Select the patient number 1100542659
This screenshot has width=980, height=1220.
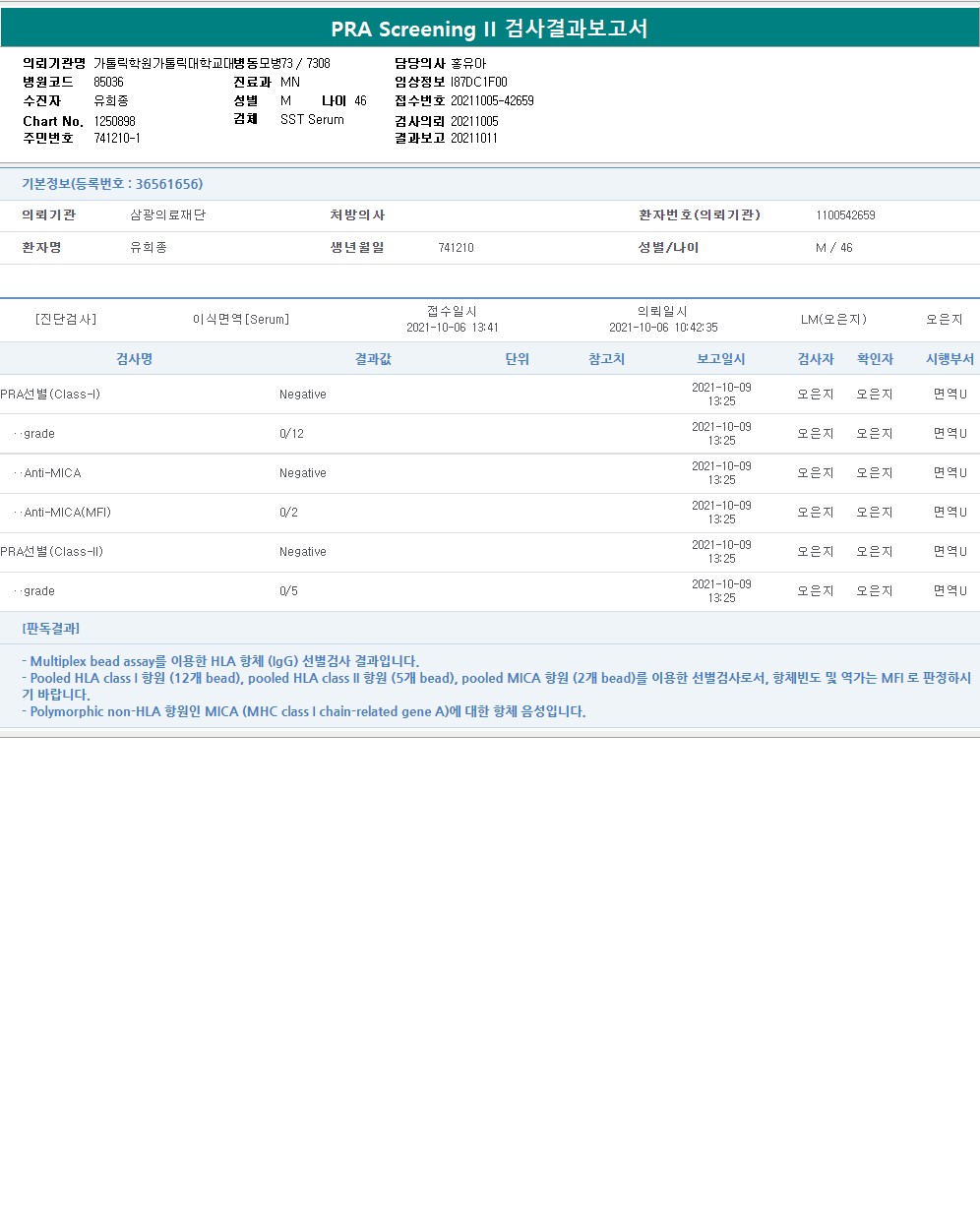(845, 215)
